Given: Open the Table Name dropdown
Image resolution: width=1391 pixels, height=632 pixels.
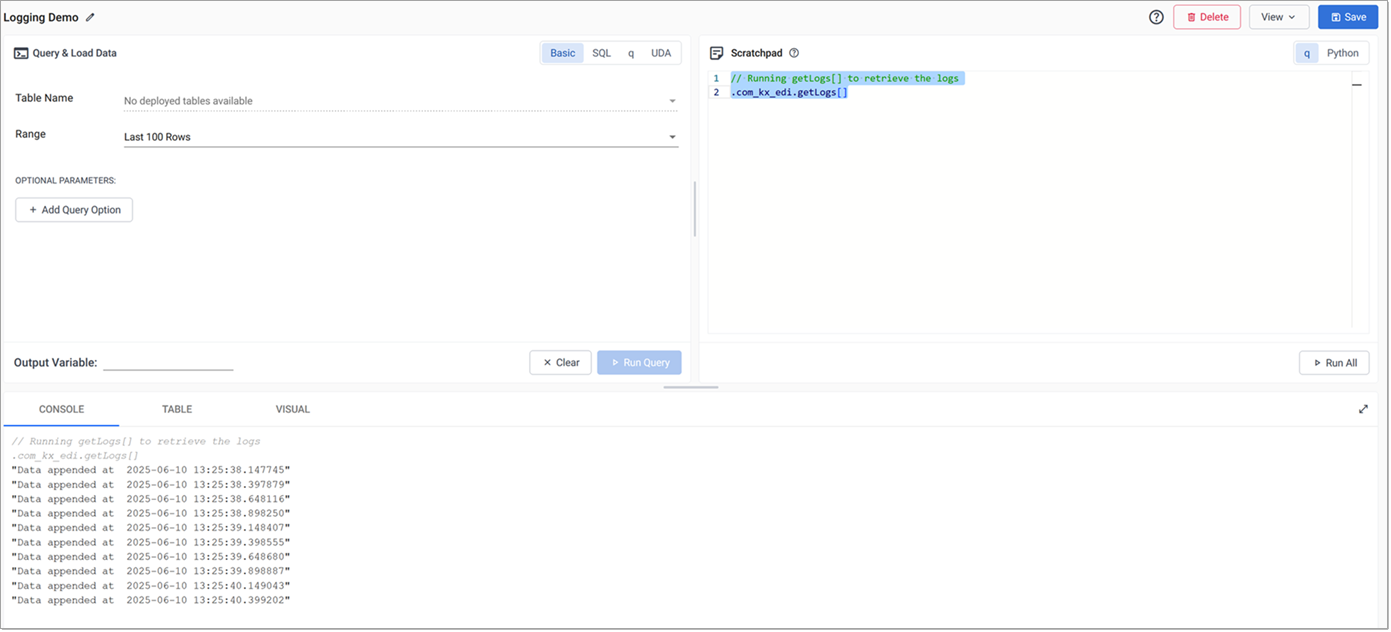Looking at the screenshot, I should (x=400, y=100).
